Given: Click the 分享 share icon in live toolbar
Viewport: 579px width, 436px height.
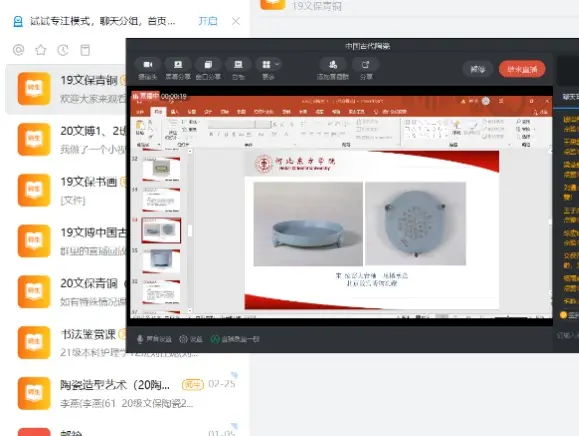Looking at the screenshot, I should click(x=366, y=65).
